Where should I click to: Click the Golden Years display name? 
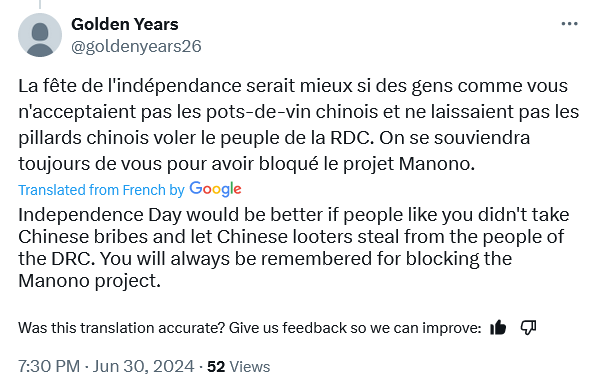125,24
